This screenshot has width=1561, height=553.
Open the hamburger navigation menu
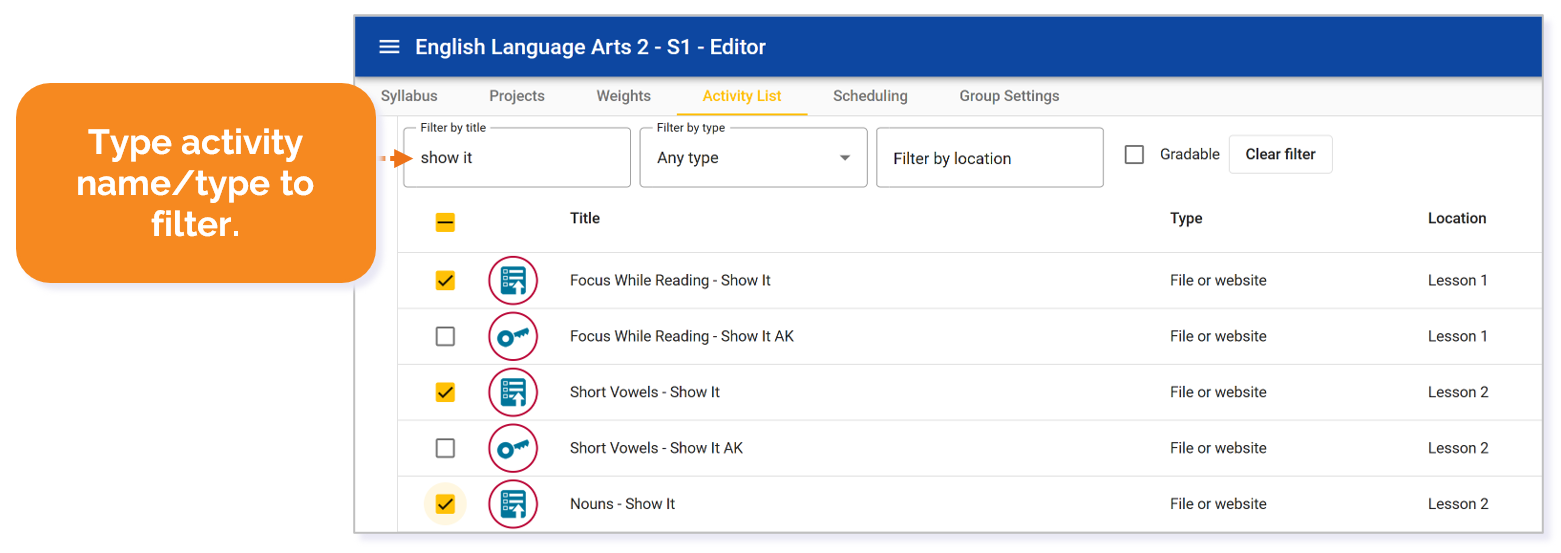(389, 47)
